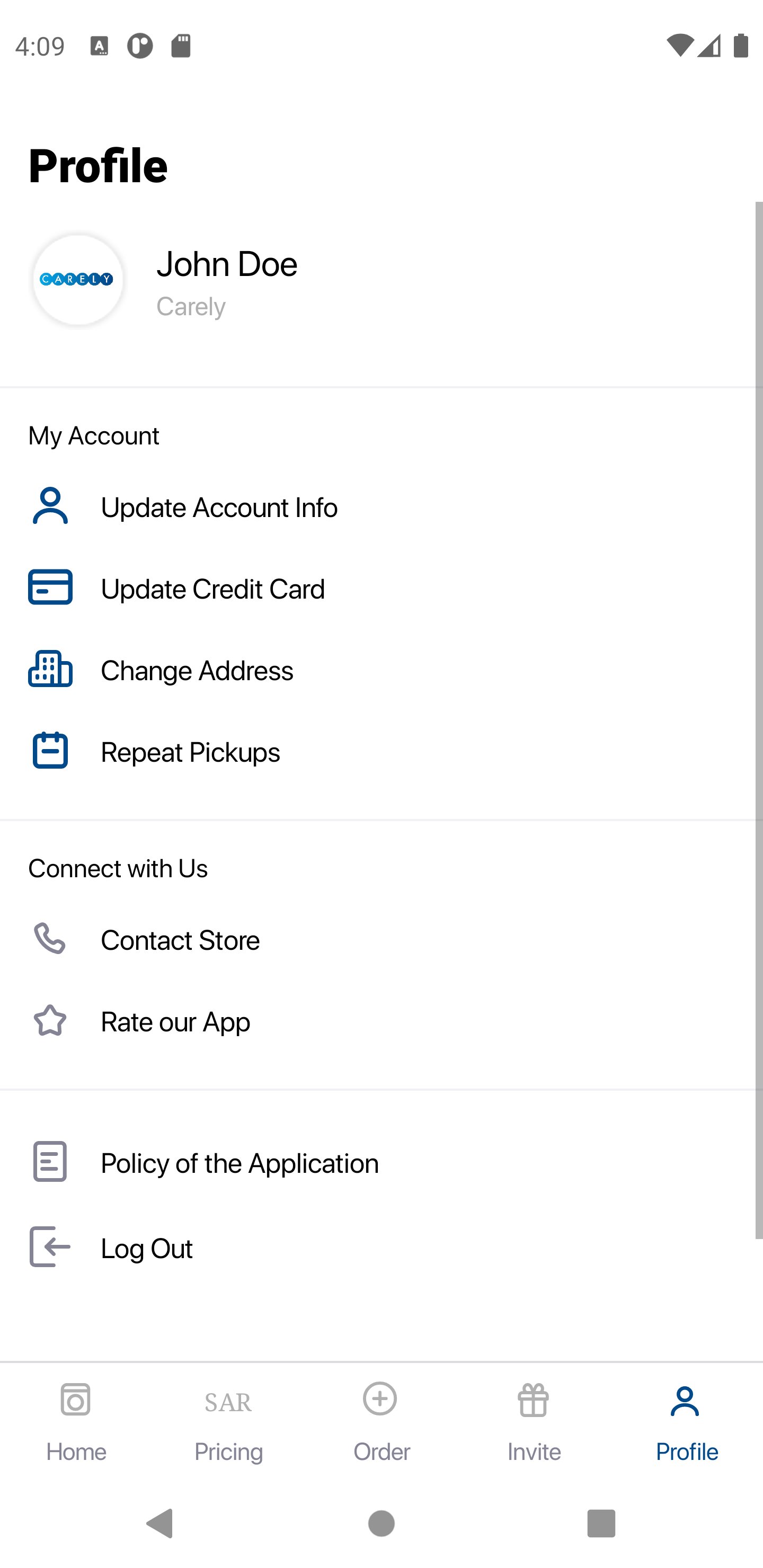Tap the Carely profile avatar
763x1568 pixels.
(77, 279)
